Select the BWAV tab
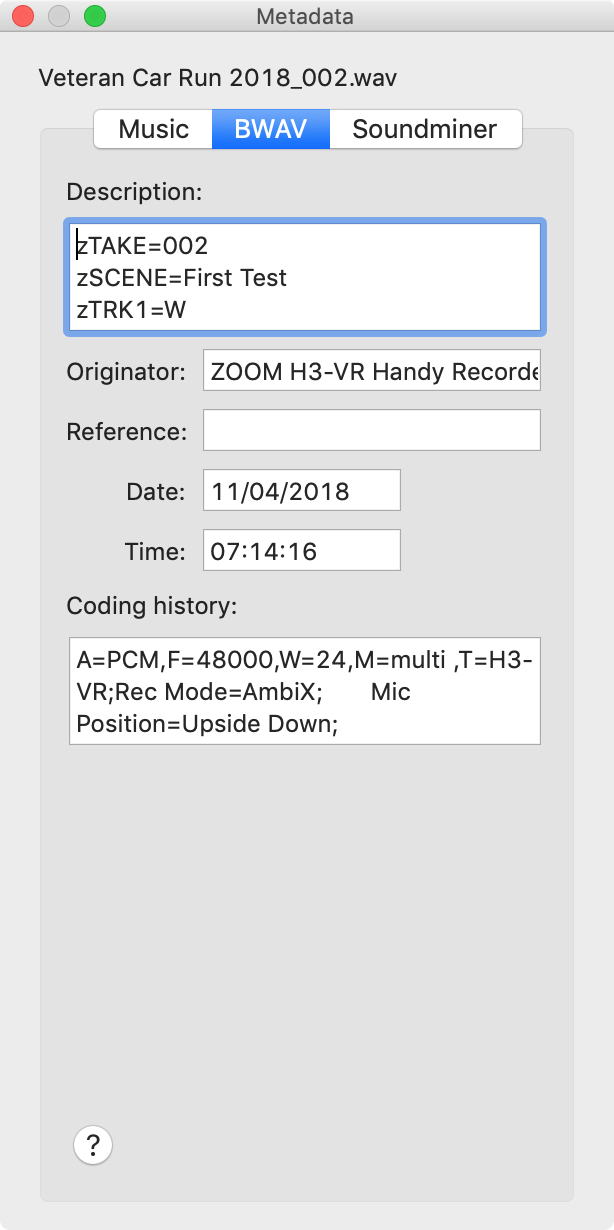Screen dimensions: 614x1230 coord(270,129)
